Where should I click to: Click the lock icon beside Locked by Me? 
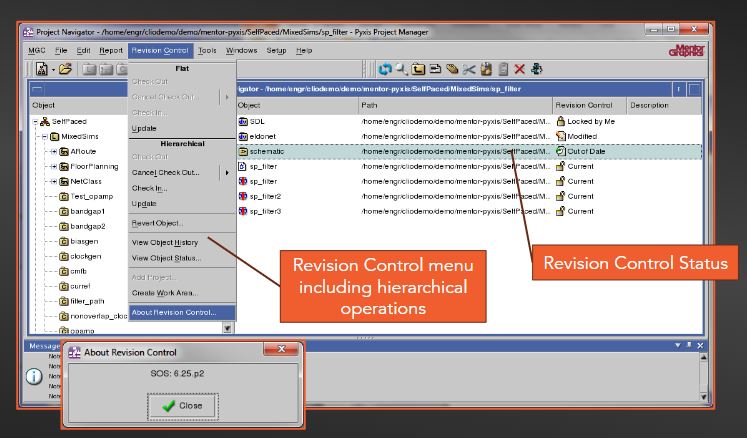click(561, 121)
